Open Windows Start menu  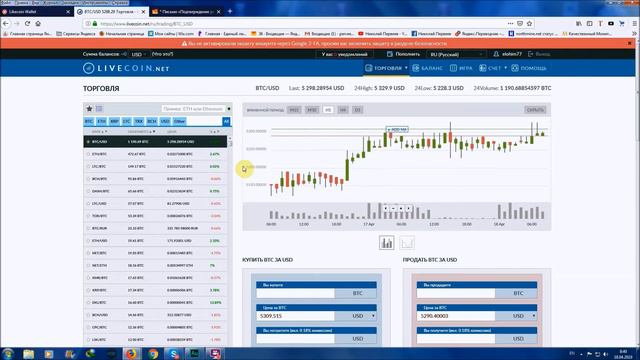tap(8, 353)
